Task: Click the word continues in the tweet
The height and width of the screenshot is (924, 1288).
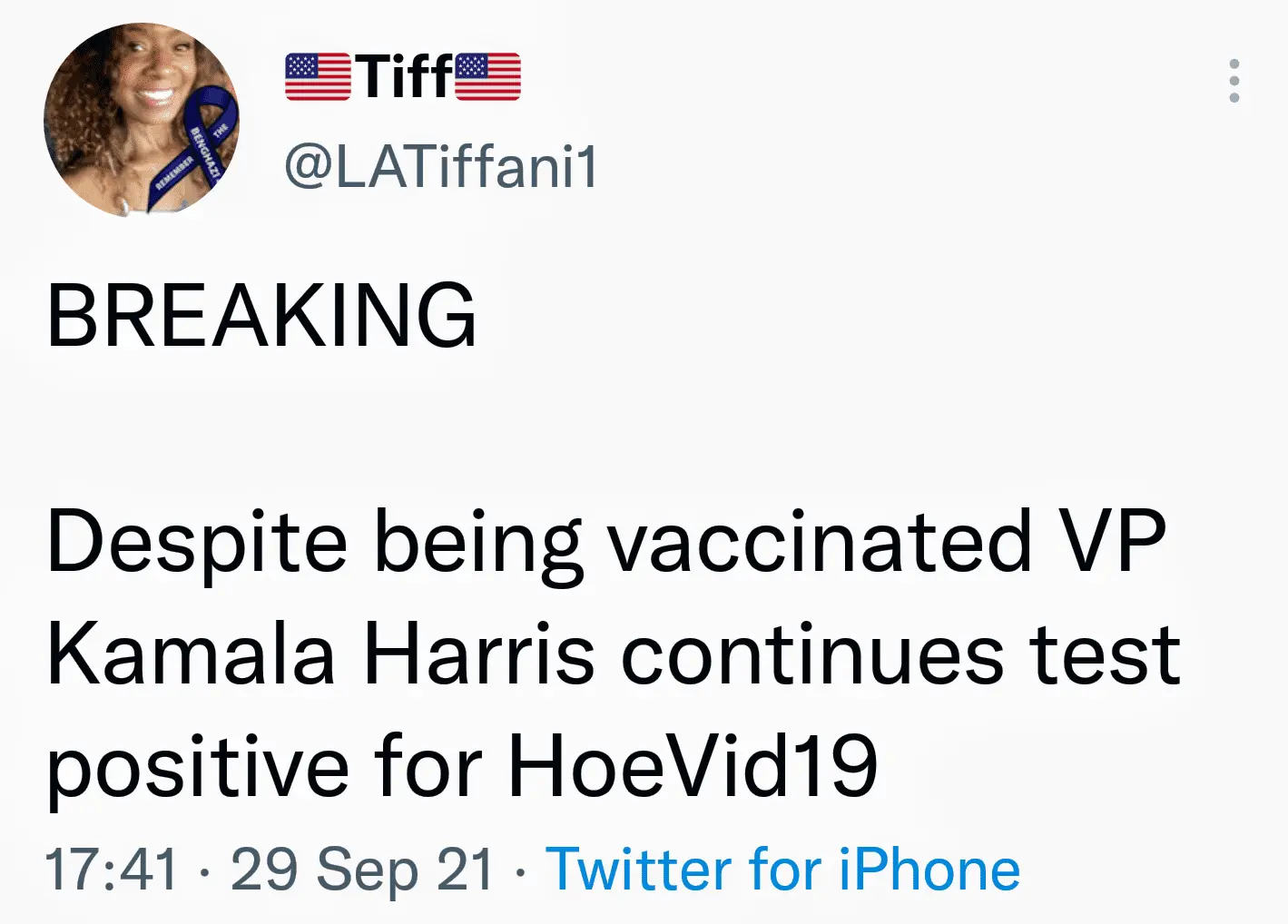Action: (812, 655)
